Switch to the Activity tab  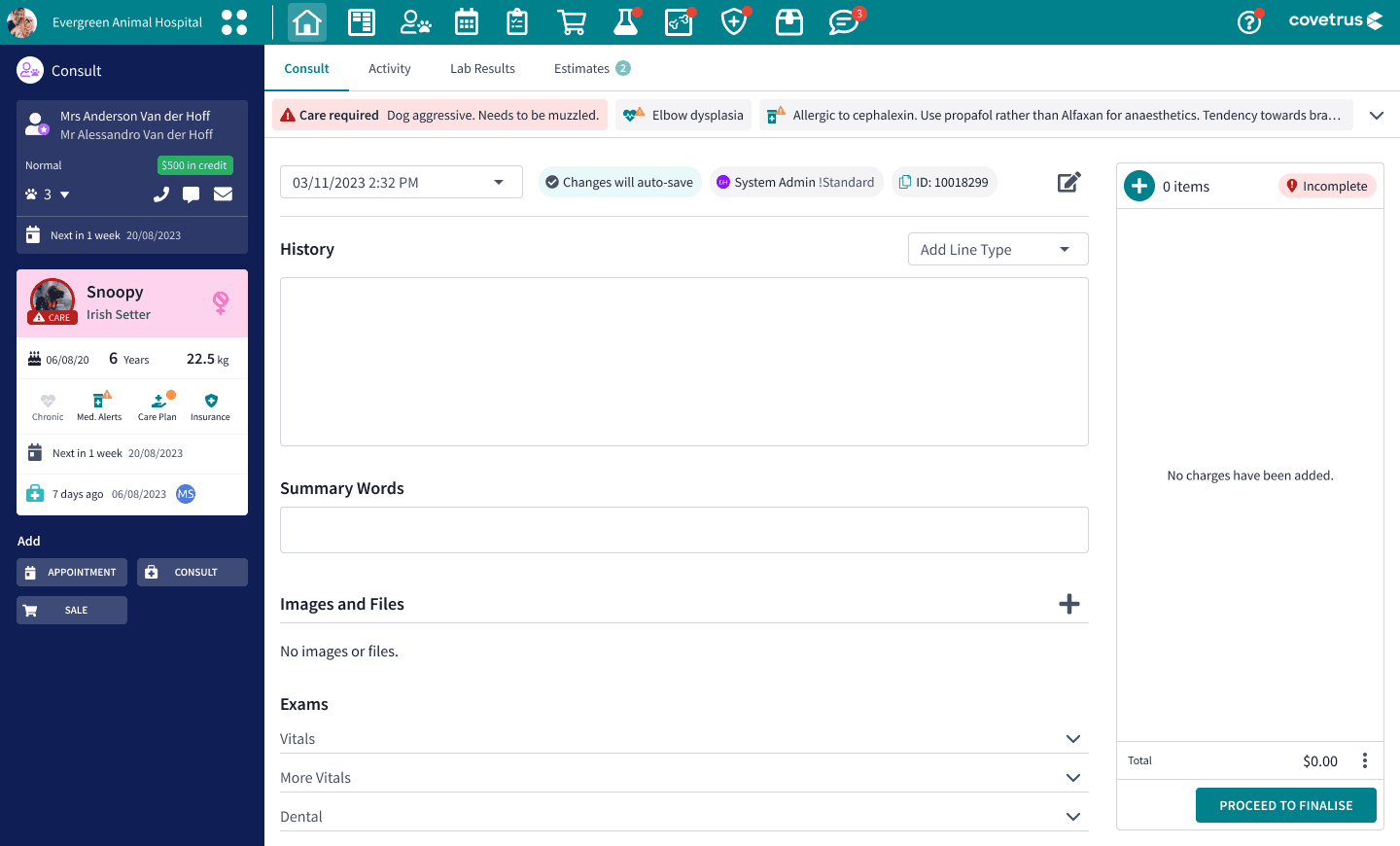pos(390,68)
